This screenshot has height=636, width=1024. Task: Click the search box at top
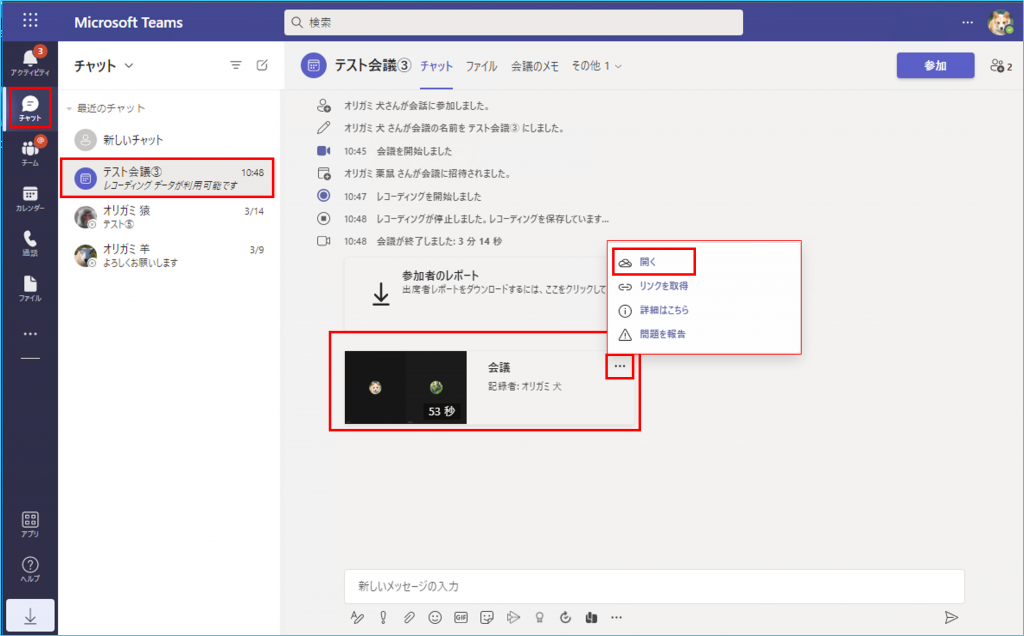pyautogui.click(x=513, y=22)
